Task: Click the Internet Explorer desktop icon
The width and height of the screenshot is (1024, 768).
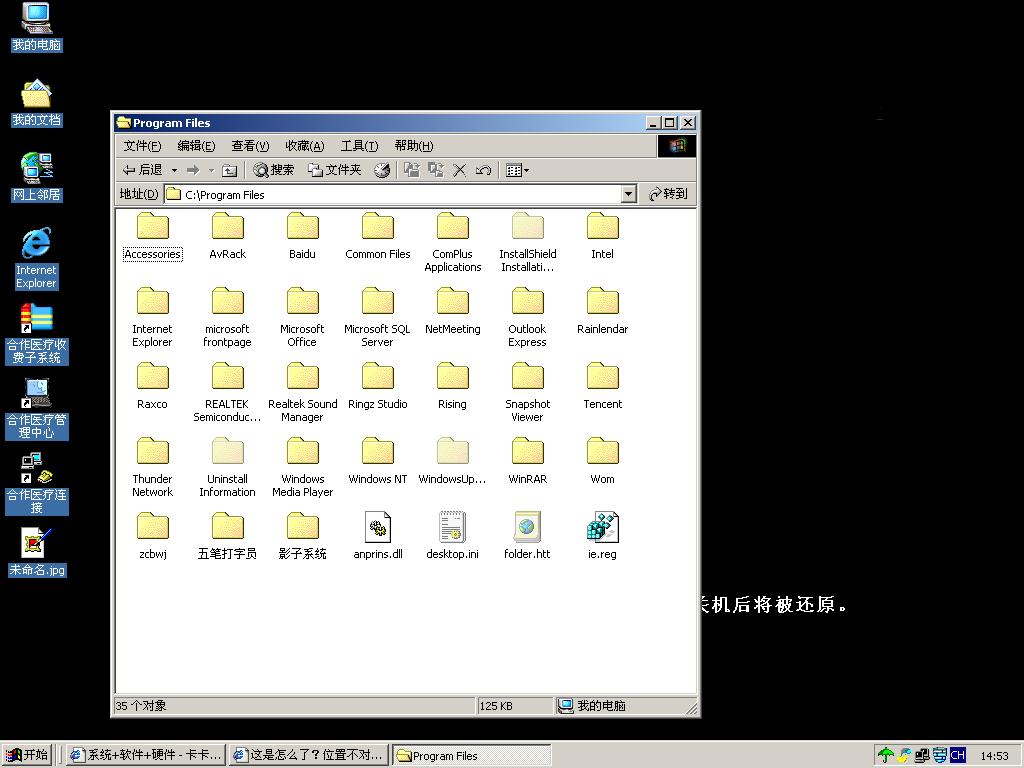Action: tap(36, 244)
